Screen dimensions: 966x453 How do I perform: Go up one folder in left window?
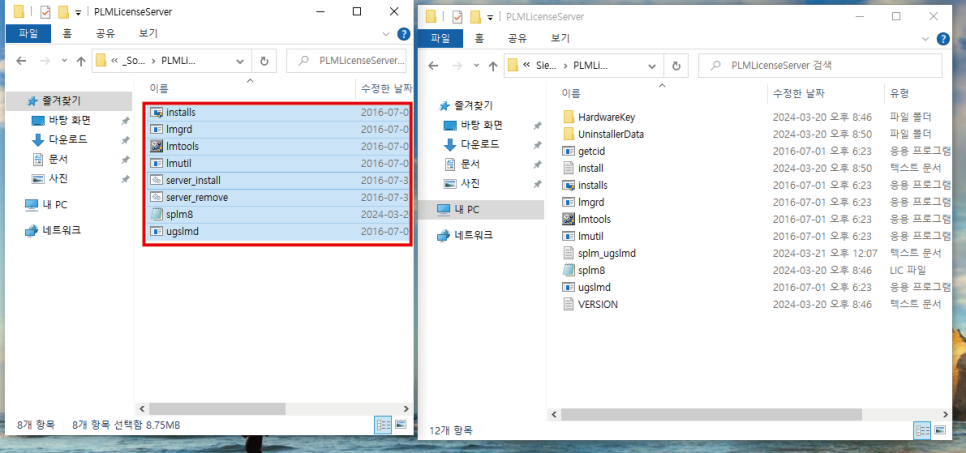click(x=81, y=61)
